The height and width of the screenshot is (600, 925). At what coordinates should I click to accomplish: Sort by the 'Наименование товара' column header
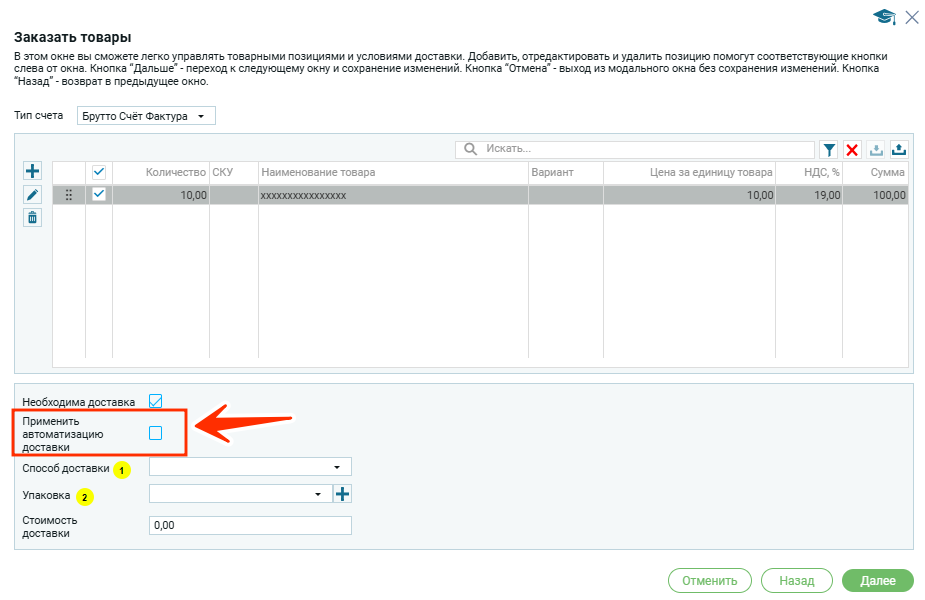point(392,173)
